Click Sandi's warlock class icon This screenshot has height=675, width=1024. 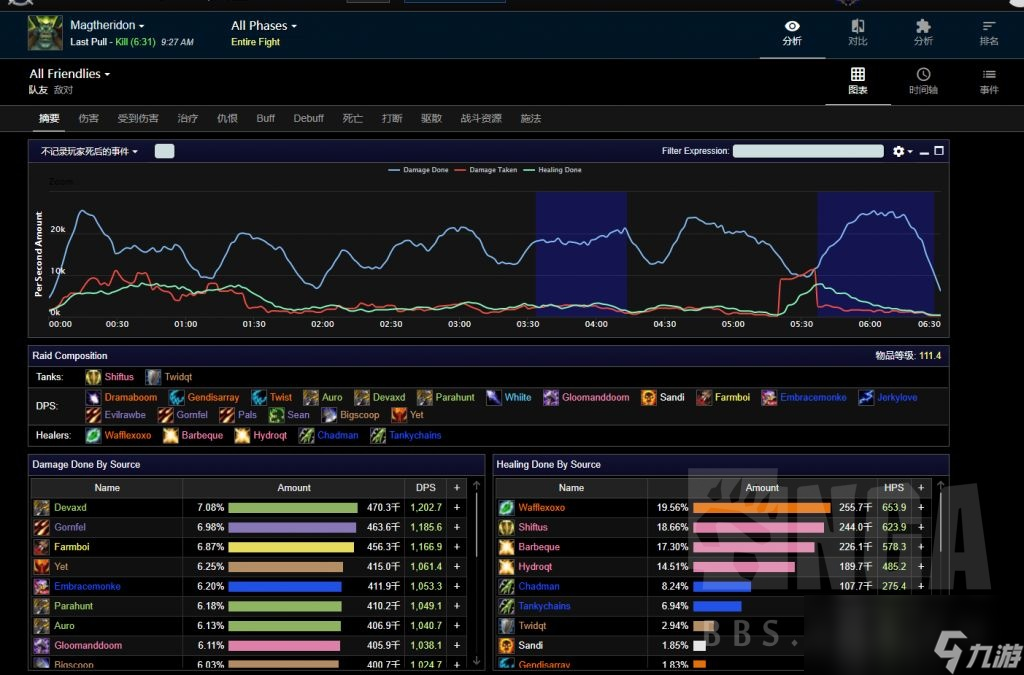tap(648, 397)
